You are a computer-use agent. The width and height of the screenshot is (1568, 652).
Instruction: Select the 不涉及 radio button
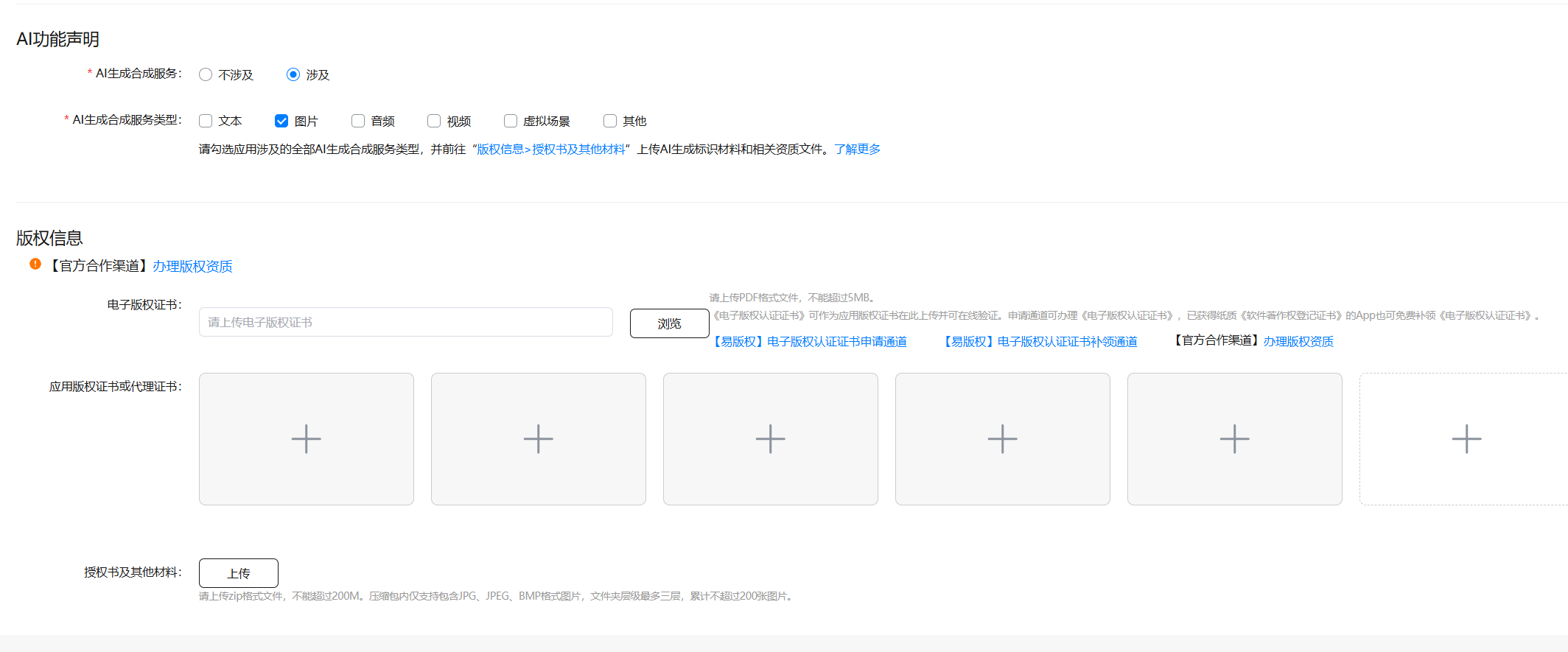[x=206, y=74]
